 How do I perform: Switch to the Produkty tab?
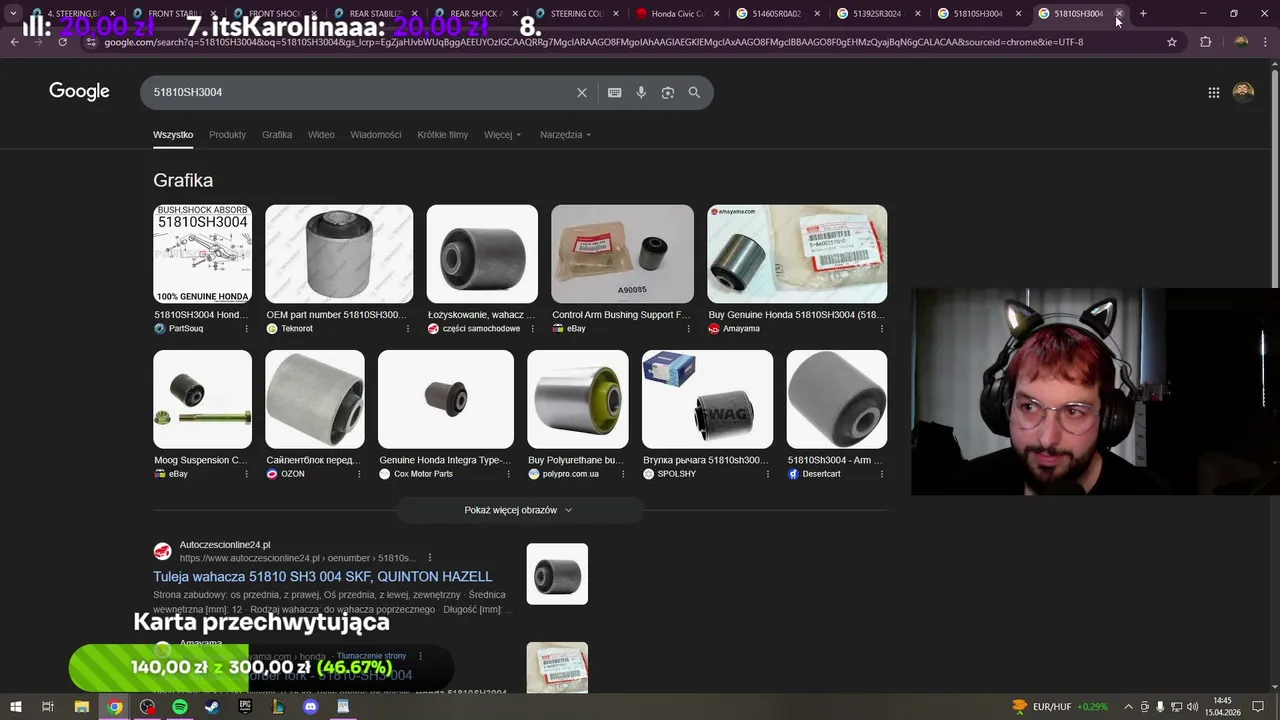pyautogui.click(x=227, y=134)
